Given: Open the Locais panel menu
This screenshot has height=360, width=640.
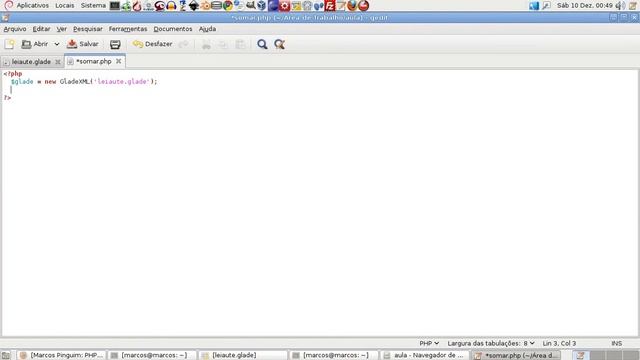Looking at the screenshot, I should 64,5.
